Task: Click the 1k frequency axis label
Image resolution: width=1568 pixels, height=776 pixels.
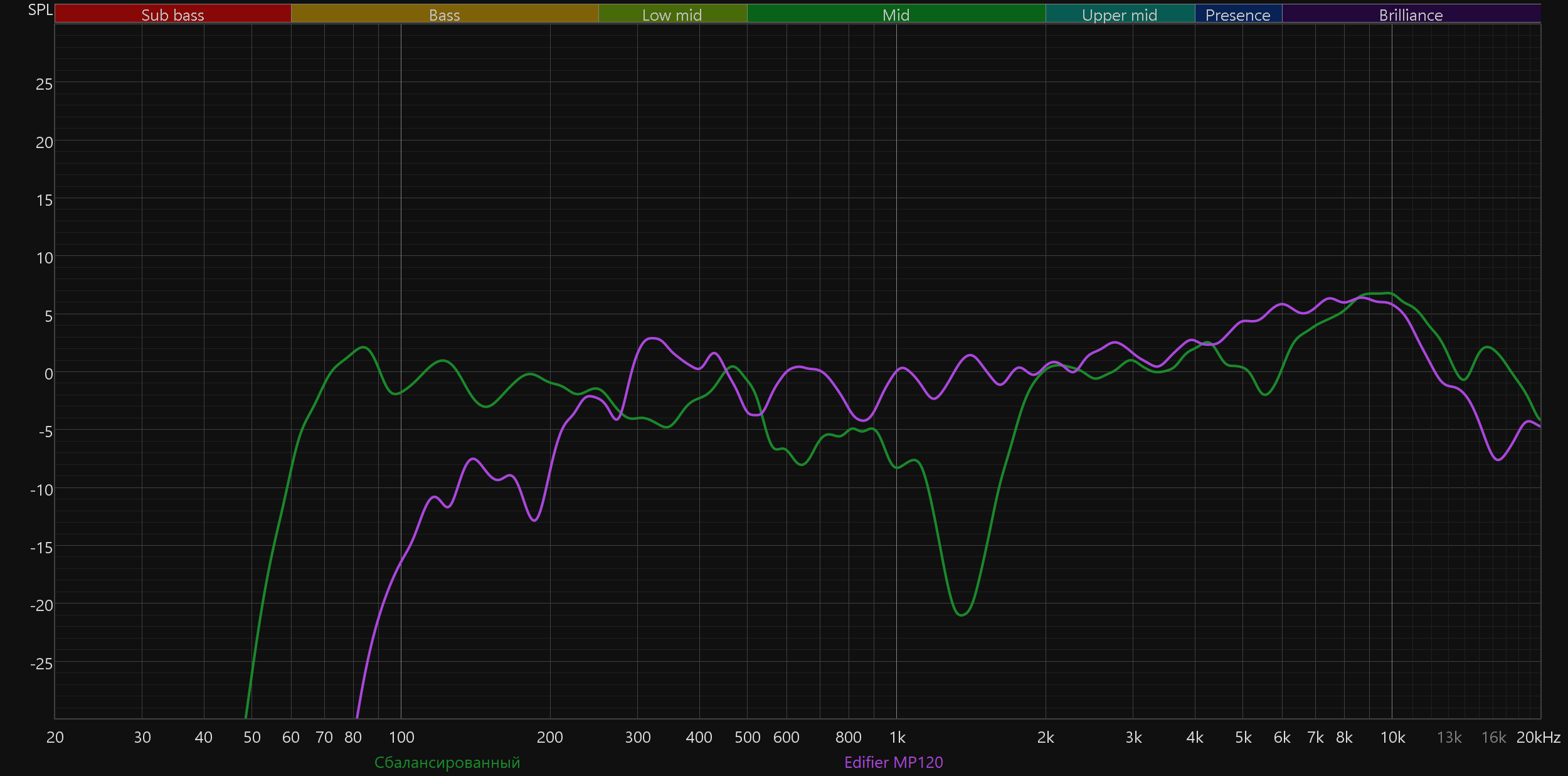Action: [898, 737]
